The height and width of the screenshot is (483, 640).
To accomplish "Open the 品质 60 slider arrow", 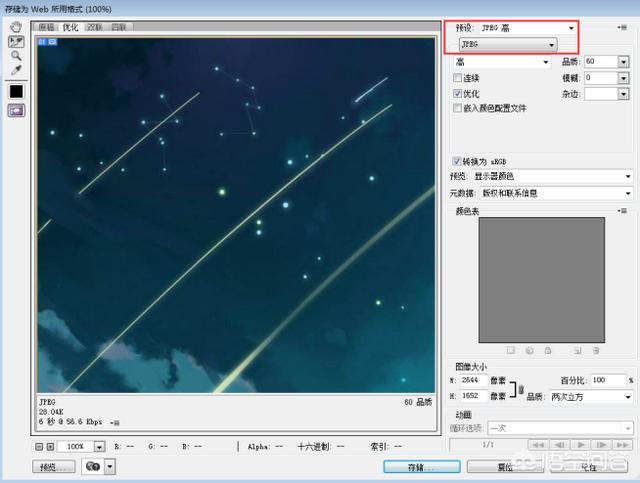I will [623, 62].
